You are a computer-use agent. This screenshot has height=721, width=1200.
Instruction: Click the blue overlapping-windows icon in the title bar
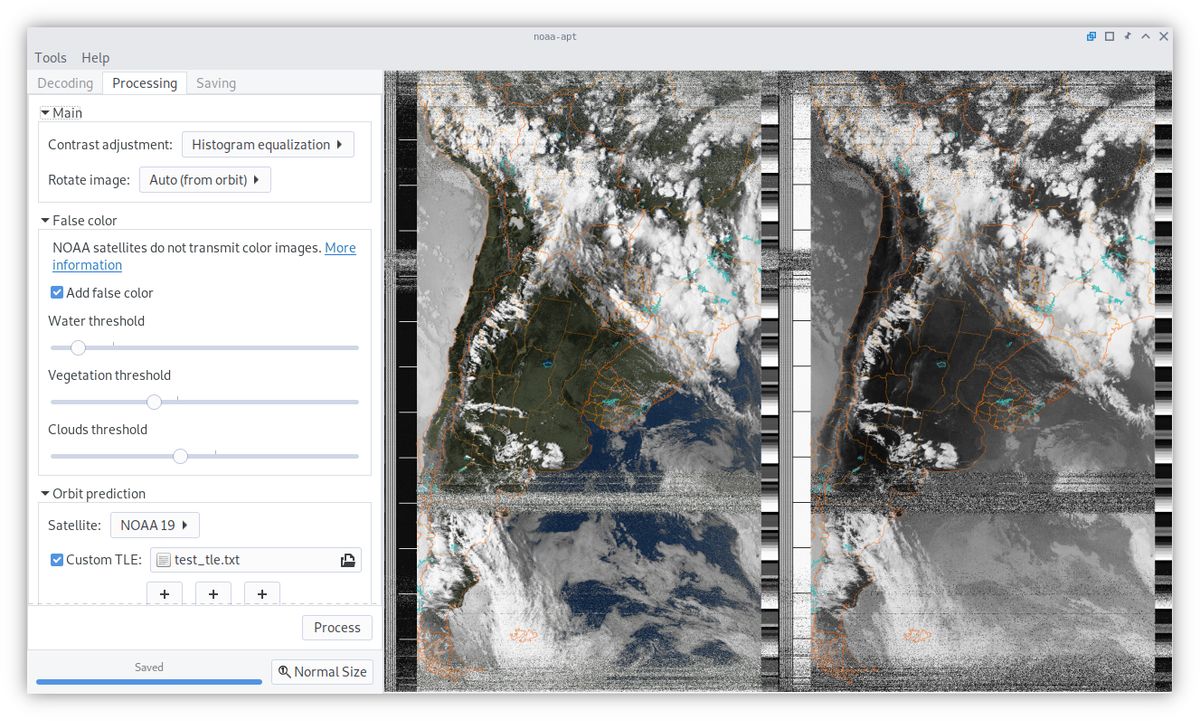click(x=1091, y=37)
